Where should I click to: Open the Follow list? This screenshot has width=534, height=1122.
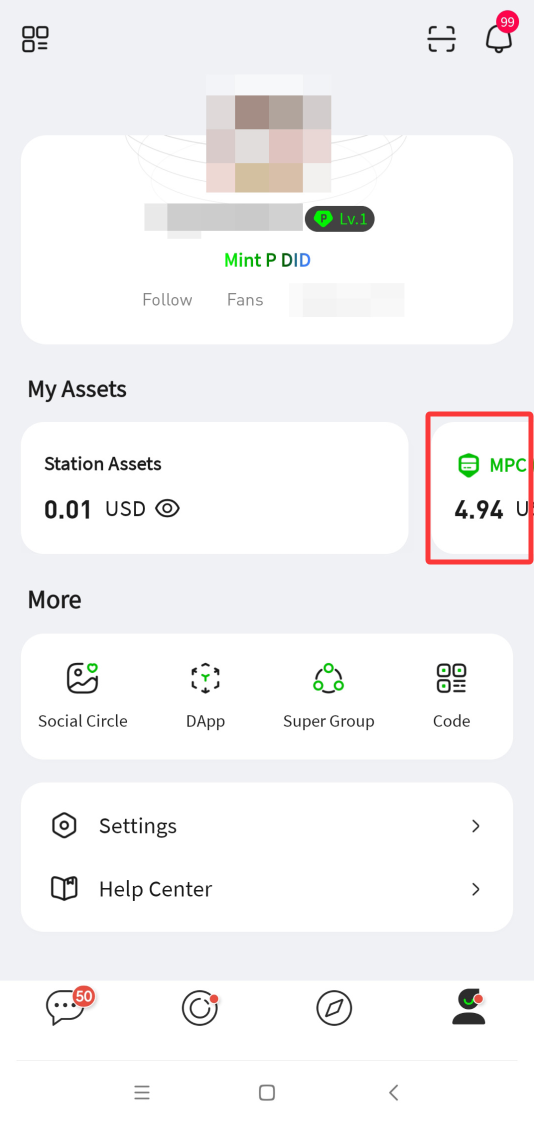(x=167, y=300)
